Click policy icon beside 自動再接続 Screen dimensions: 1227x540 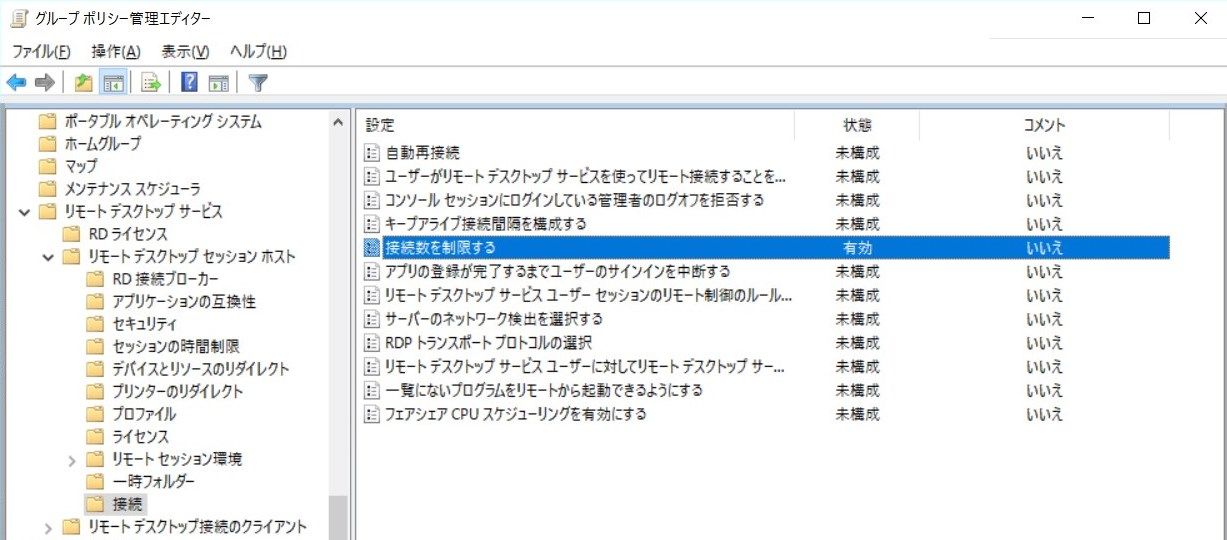coord(372,153)
